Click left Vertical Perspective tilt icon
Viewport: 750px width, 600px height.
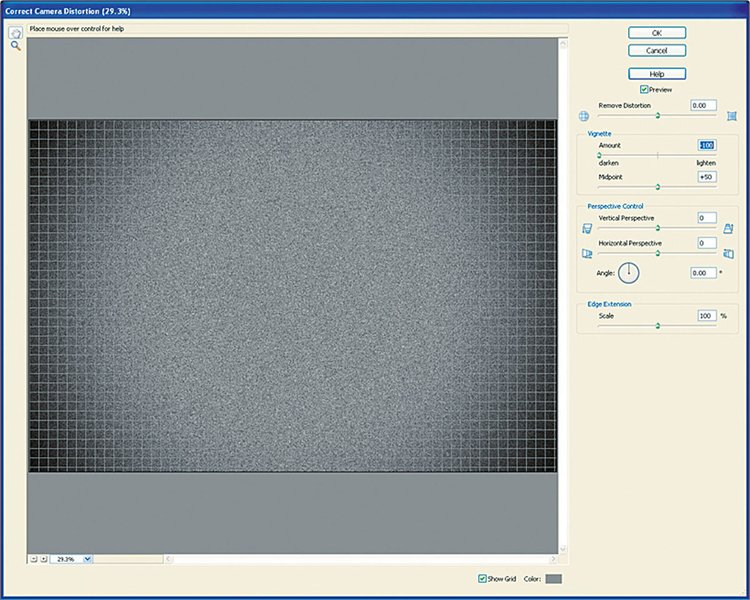coord(587,229)
